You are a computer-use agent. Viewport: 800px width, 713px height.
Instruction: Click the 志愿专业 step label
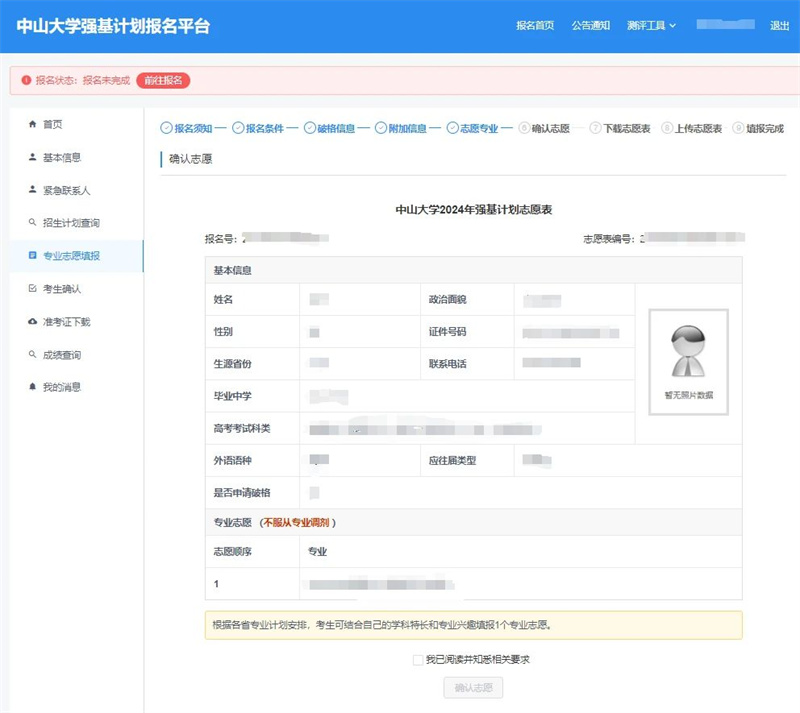tap(479, 129)
